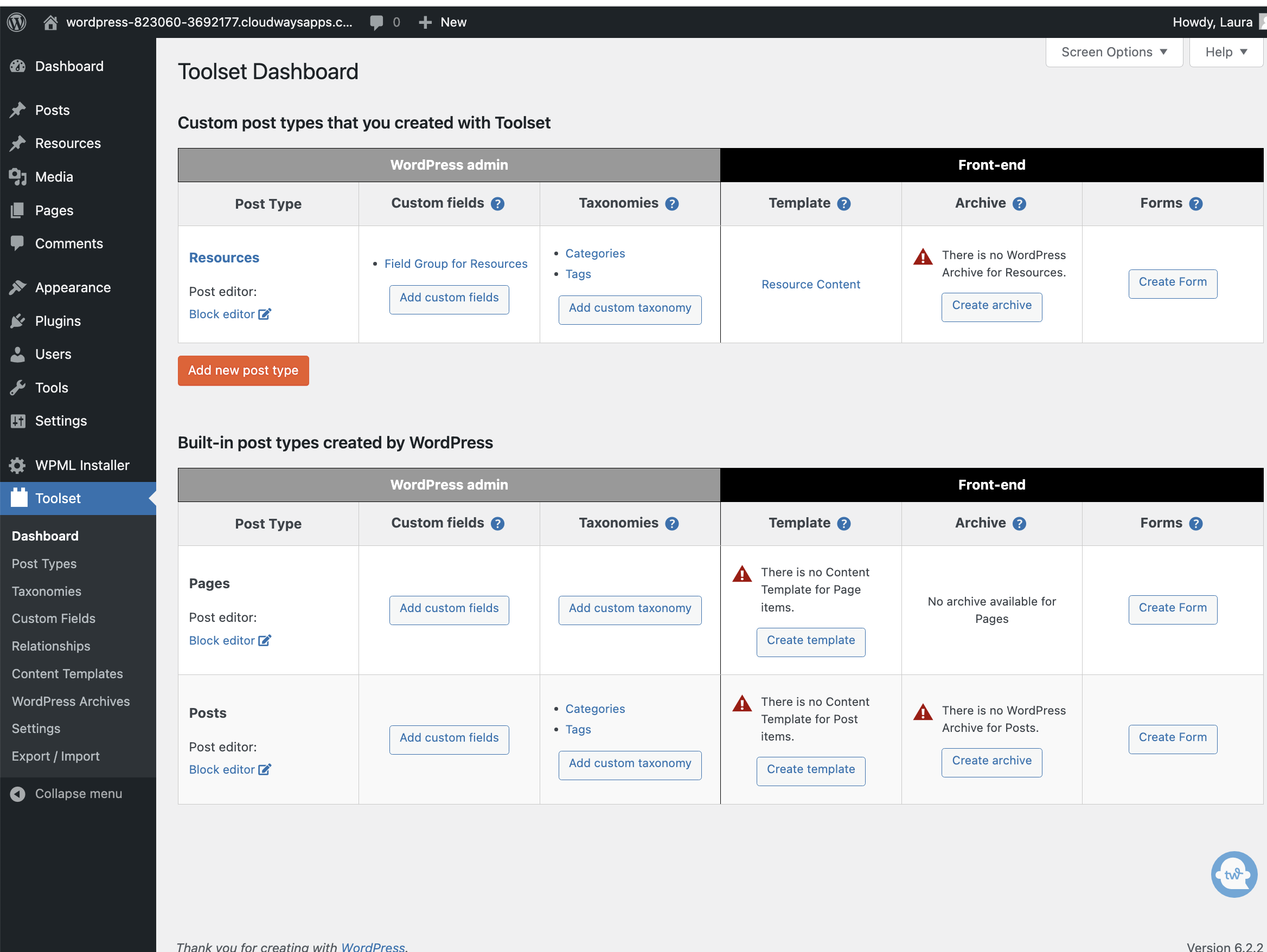
Task: Click the Users icon in sidebar
Action: coord(18,355)
